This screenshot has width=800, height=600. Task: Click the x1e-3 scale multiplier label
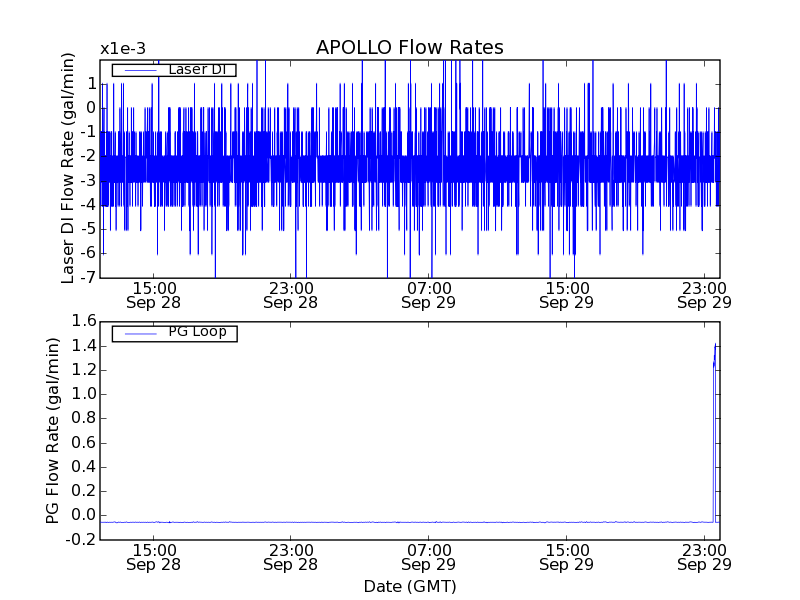(123, 49)
